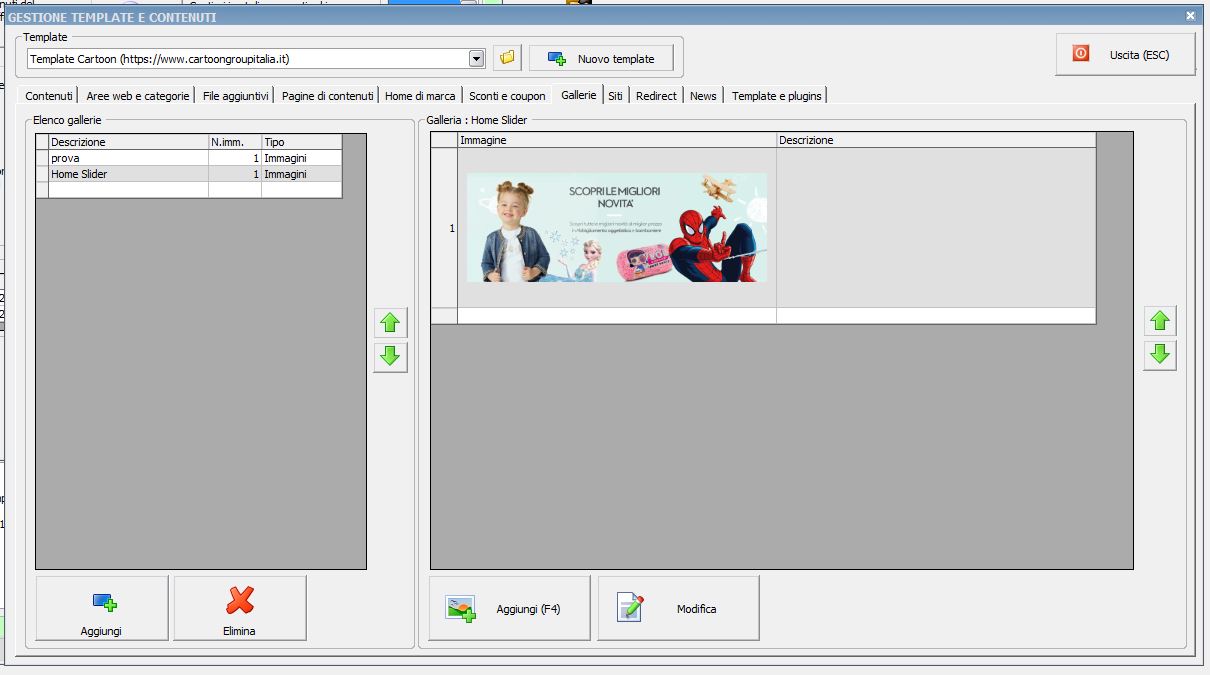Open the Aree web e categorie tab
The width and height of the screenshot is (1210, 675).
tap(138, 96)
